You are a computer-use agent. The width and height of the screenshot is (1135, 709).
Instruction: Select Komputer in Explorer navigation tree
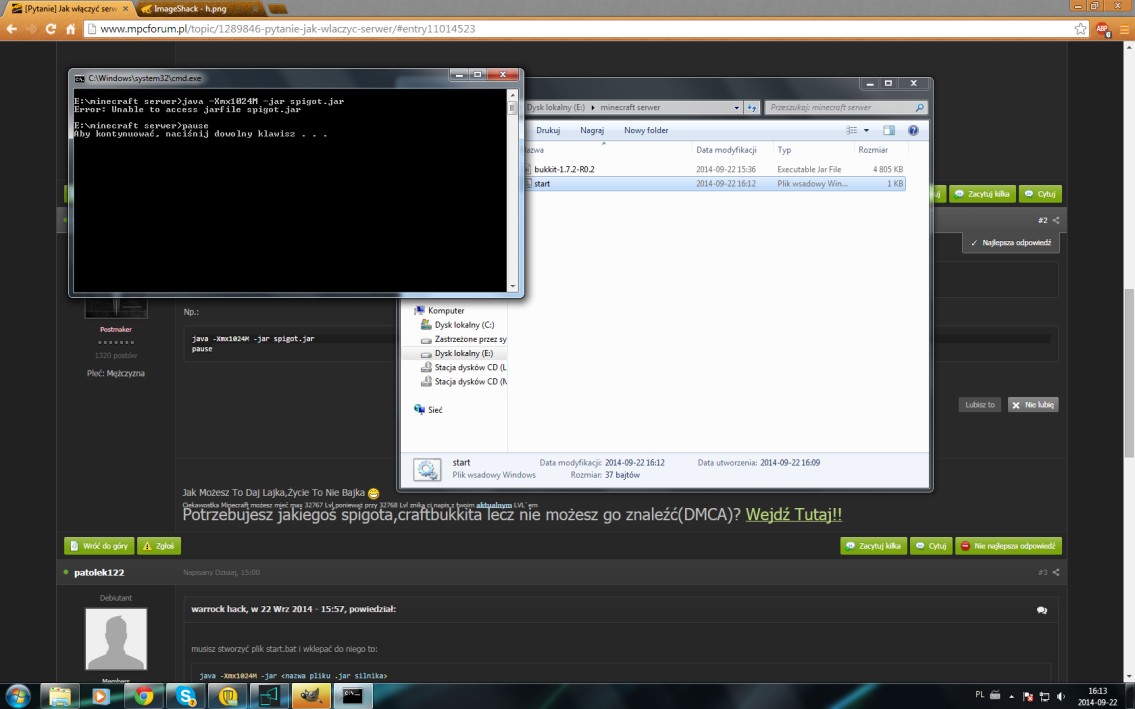coord(446,311)
